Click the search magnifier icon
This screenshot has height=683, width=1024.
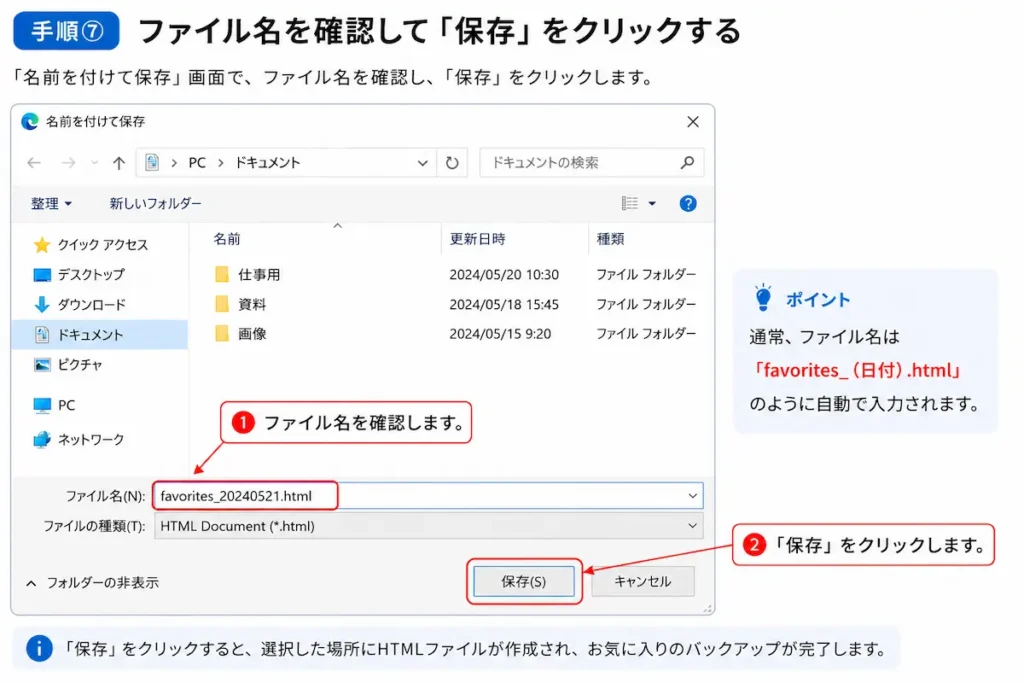pyautogui.click(x=687, y=163)
